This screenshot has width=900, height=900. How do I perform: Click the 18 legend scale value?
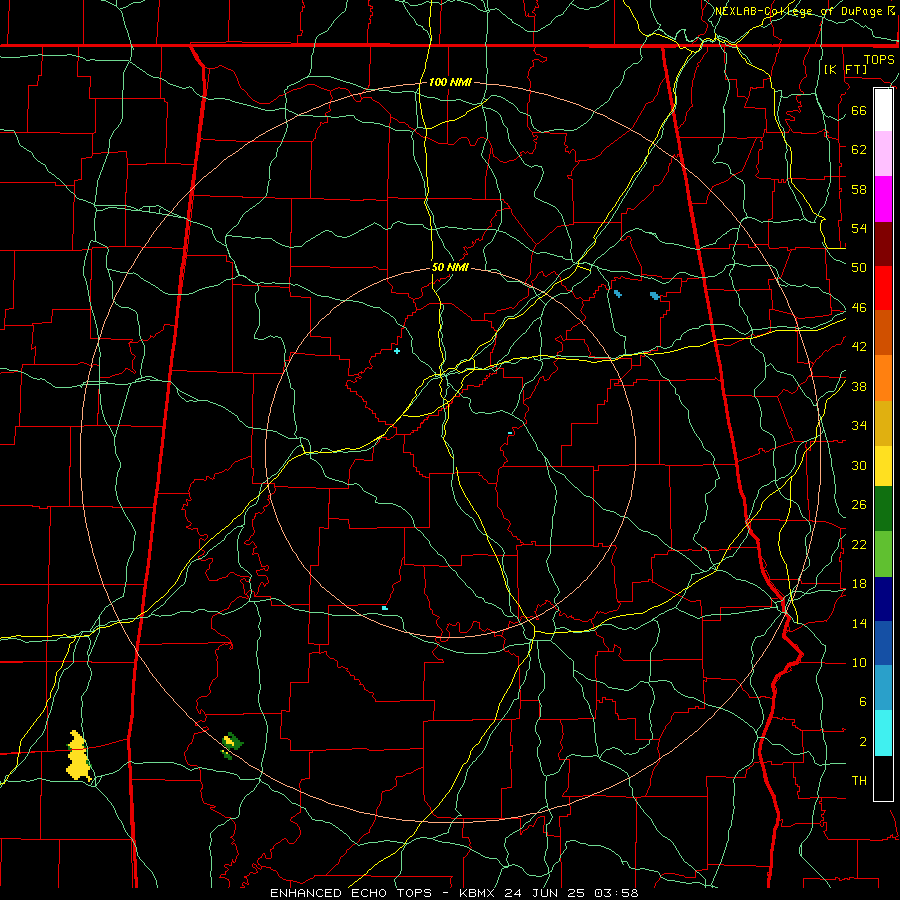859,584
